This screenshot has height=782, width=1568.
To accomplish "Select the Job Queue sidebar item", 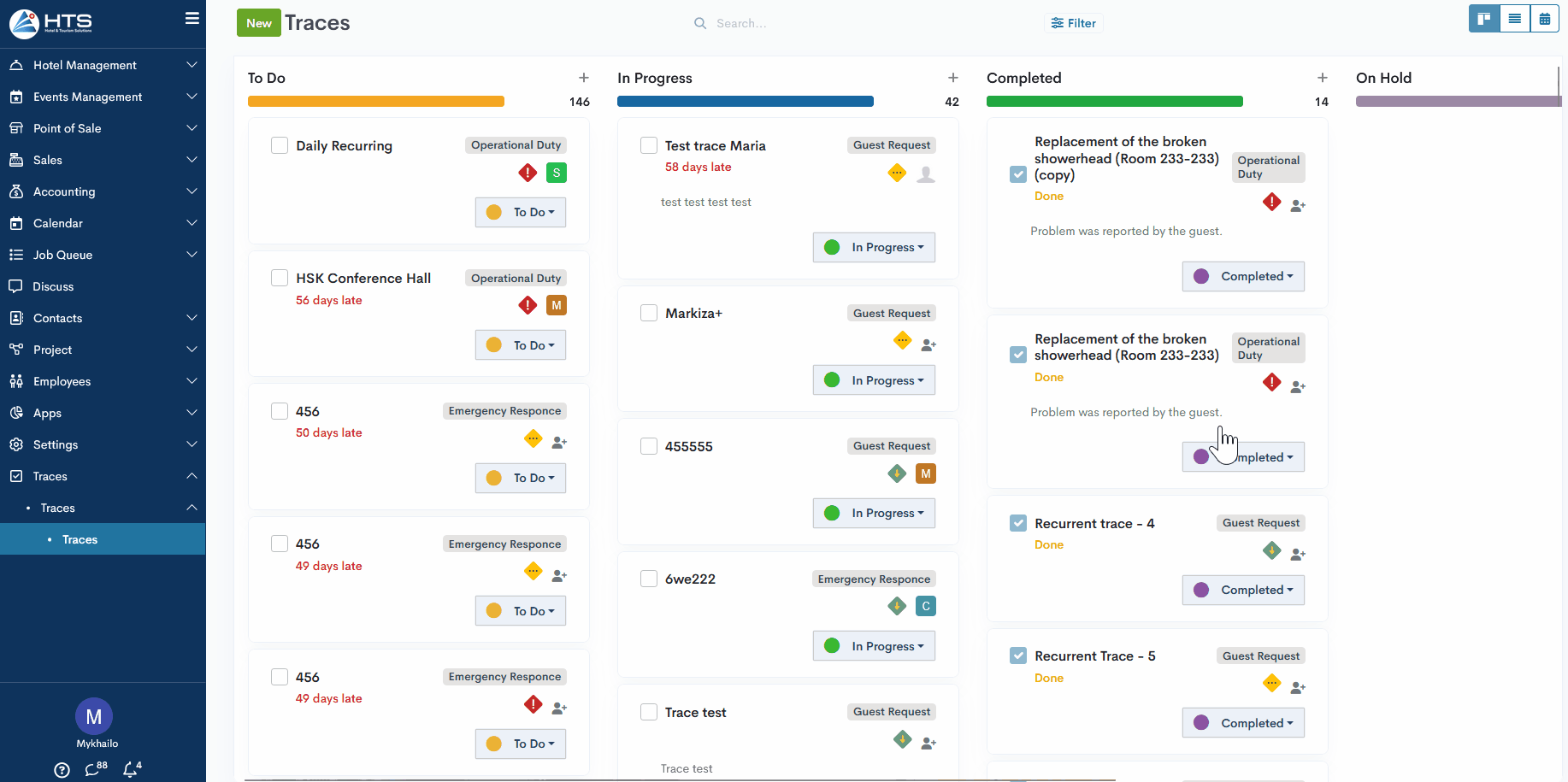I will coord(62,255).
